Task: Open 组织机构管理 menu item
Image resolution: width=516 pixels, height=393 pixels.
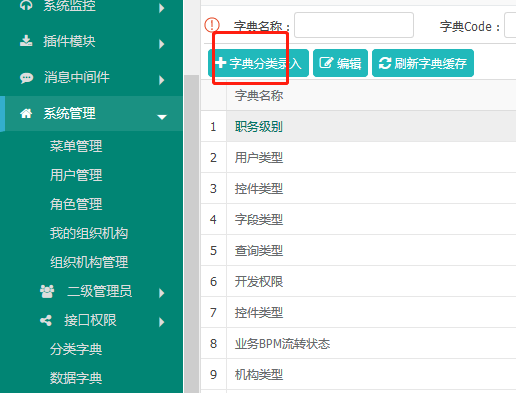Action: (x=89, y=262)
